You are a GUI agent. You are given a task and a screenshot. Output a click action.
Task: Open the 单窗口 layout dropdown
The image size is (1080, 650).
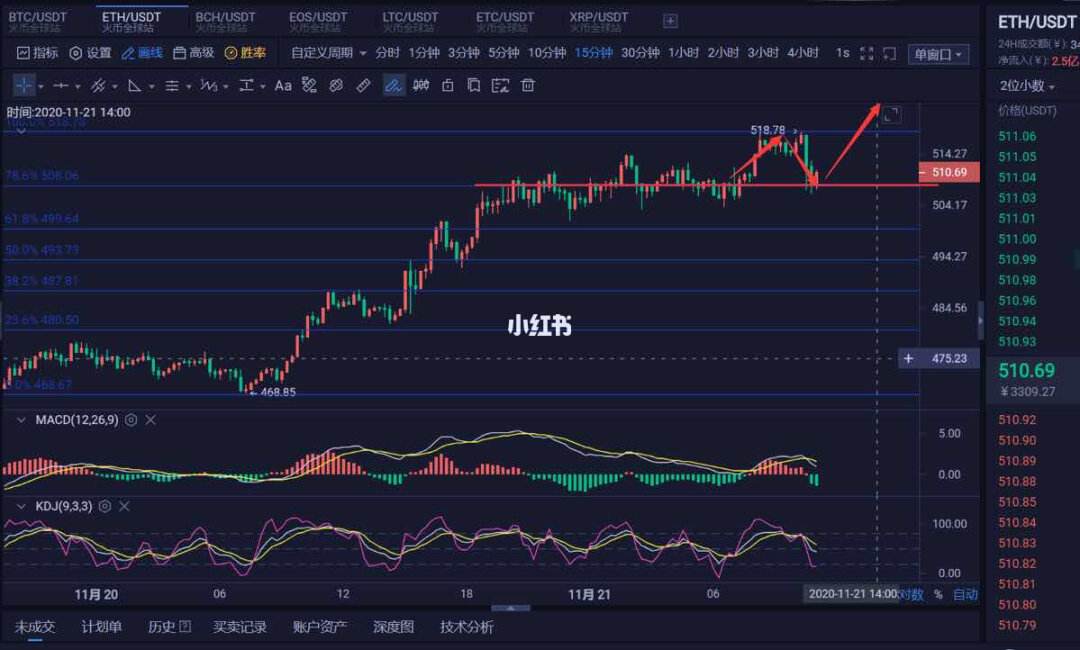[x=938, y=54]
